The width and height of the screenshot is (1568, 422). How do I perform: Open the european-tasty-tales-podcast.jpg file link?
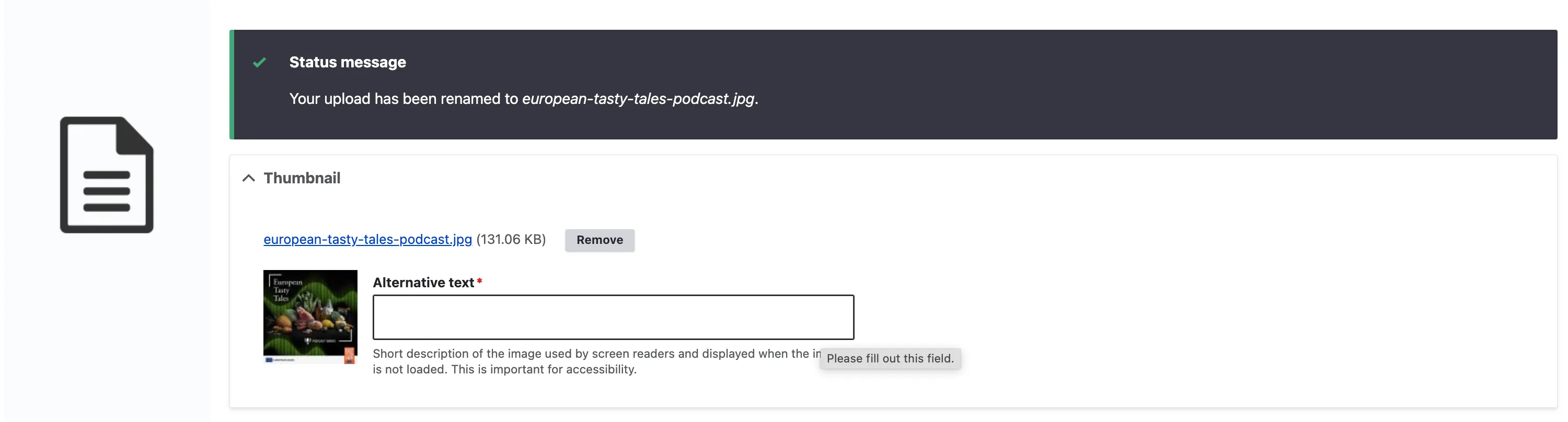point(367,240)
